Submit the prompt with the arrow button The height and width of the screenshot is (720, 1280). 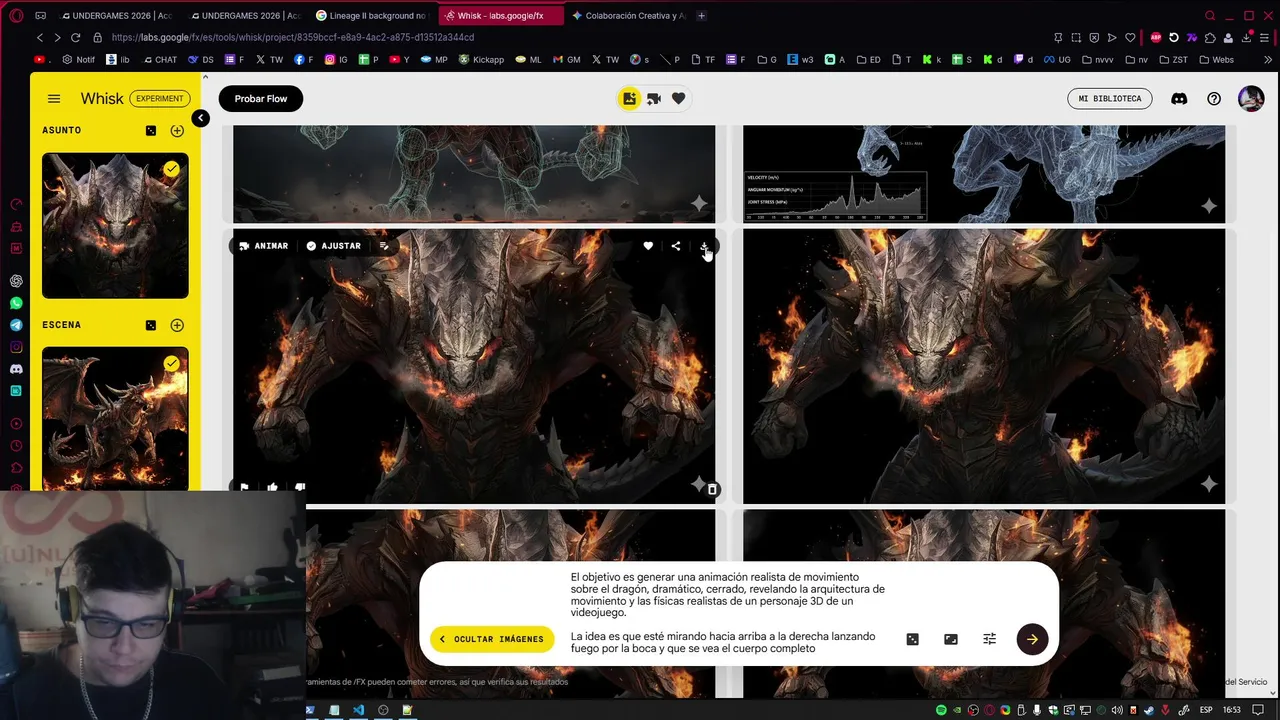1032,639
